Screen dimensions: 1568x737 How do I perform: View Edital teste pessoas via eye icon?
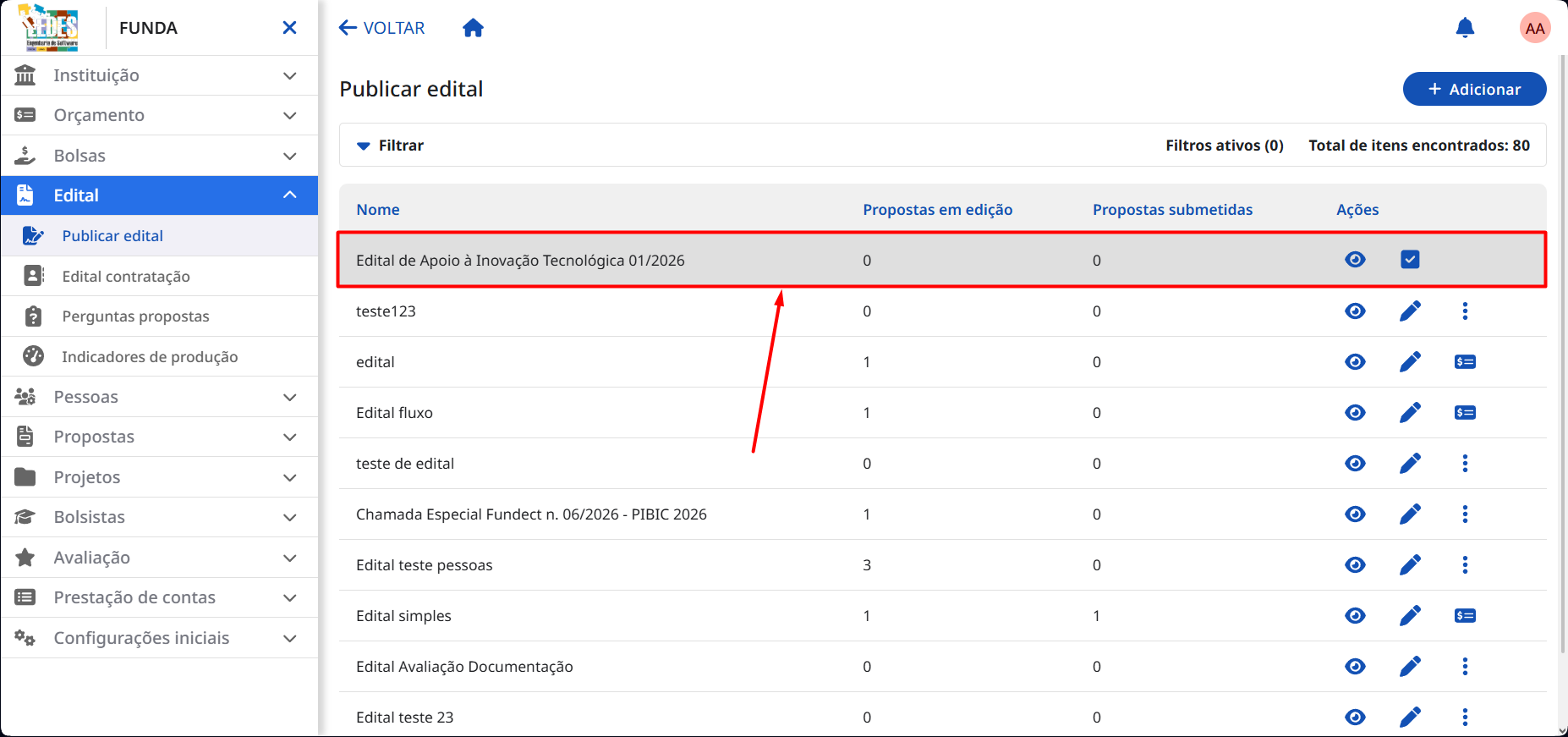click(x=1355, y=565)
